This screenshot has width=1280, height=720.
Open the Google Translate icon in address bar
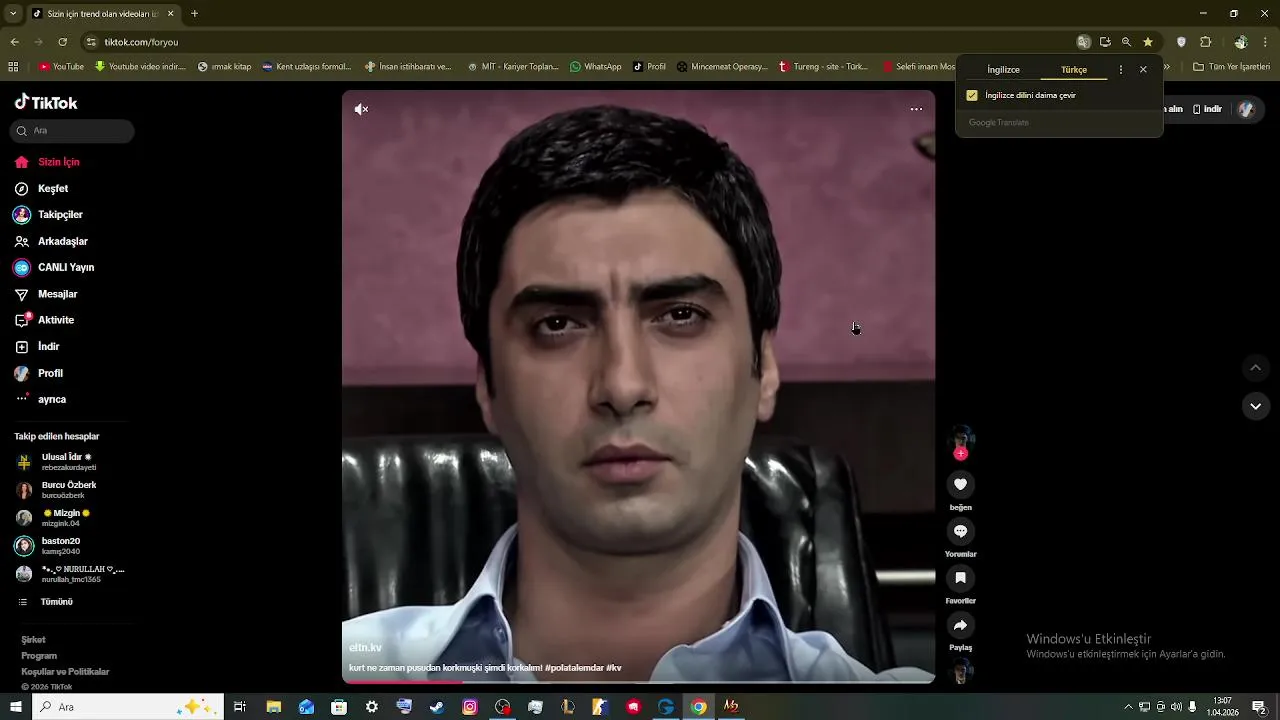coord(1083,42)
